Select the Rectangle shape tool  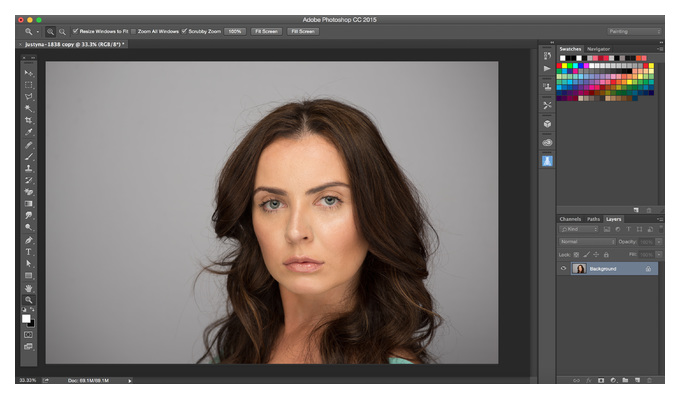pyautogui.click(x=29, y=275)
